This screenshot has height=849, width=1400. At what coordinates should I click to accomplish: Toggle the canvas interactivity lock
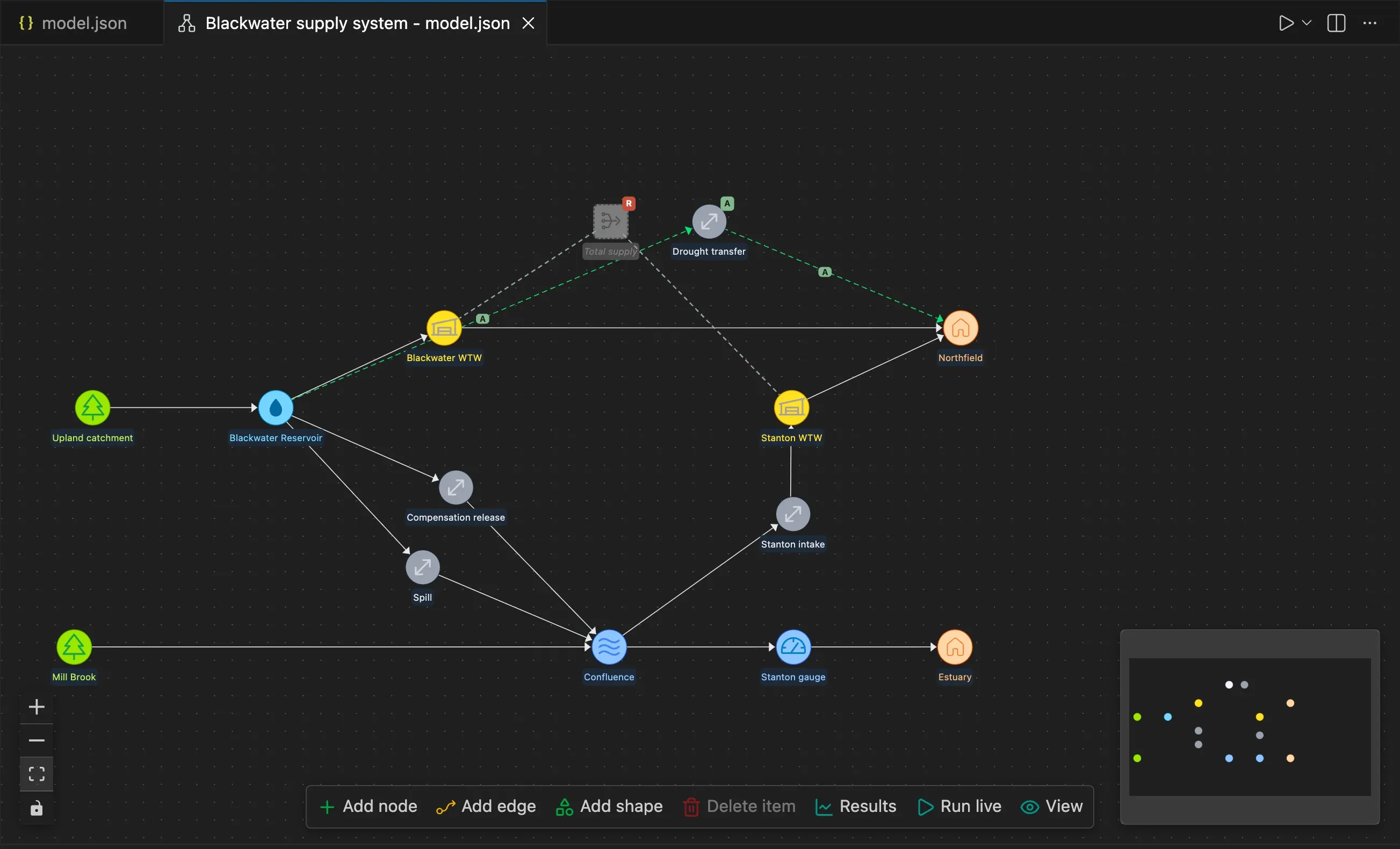(x=37, y=808)
